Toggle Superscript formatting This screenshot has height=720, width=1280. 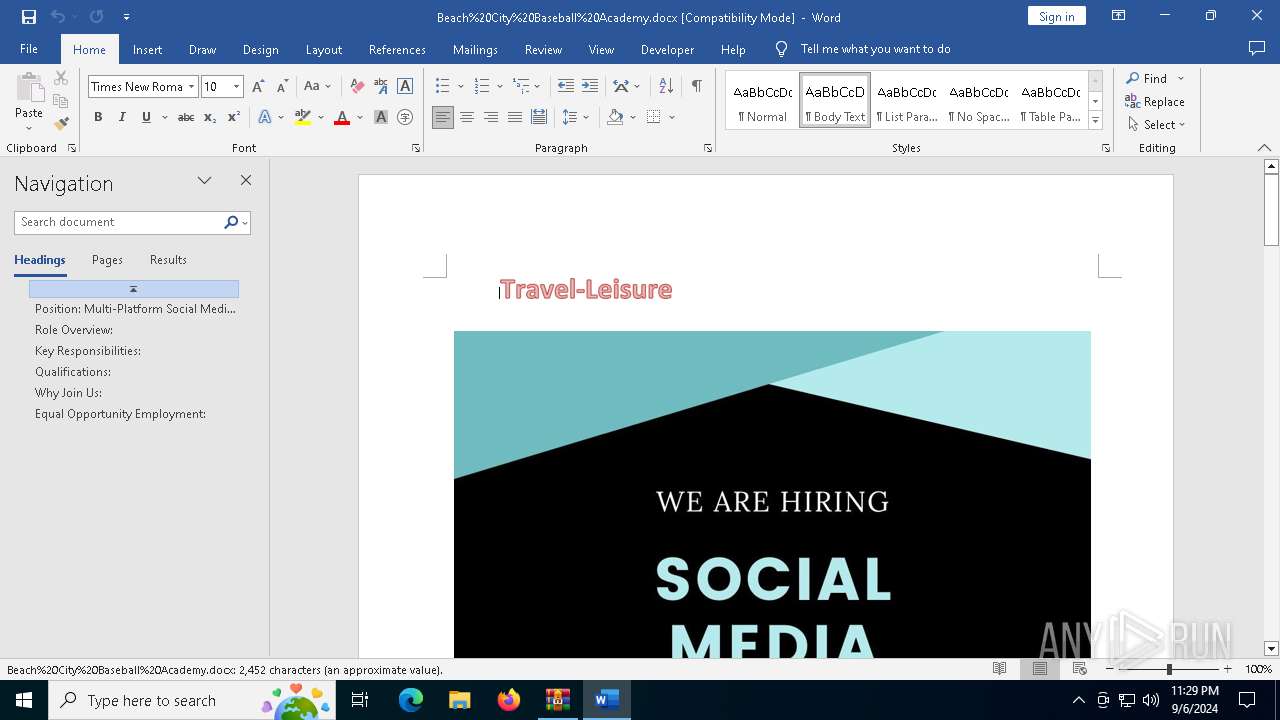click(234, 117)
